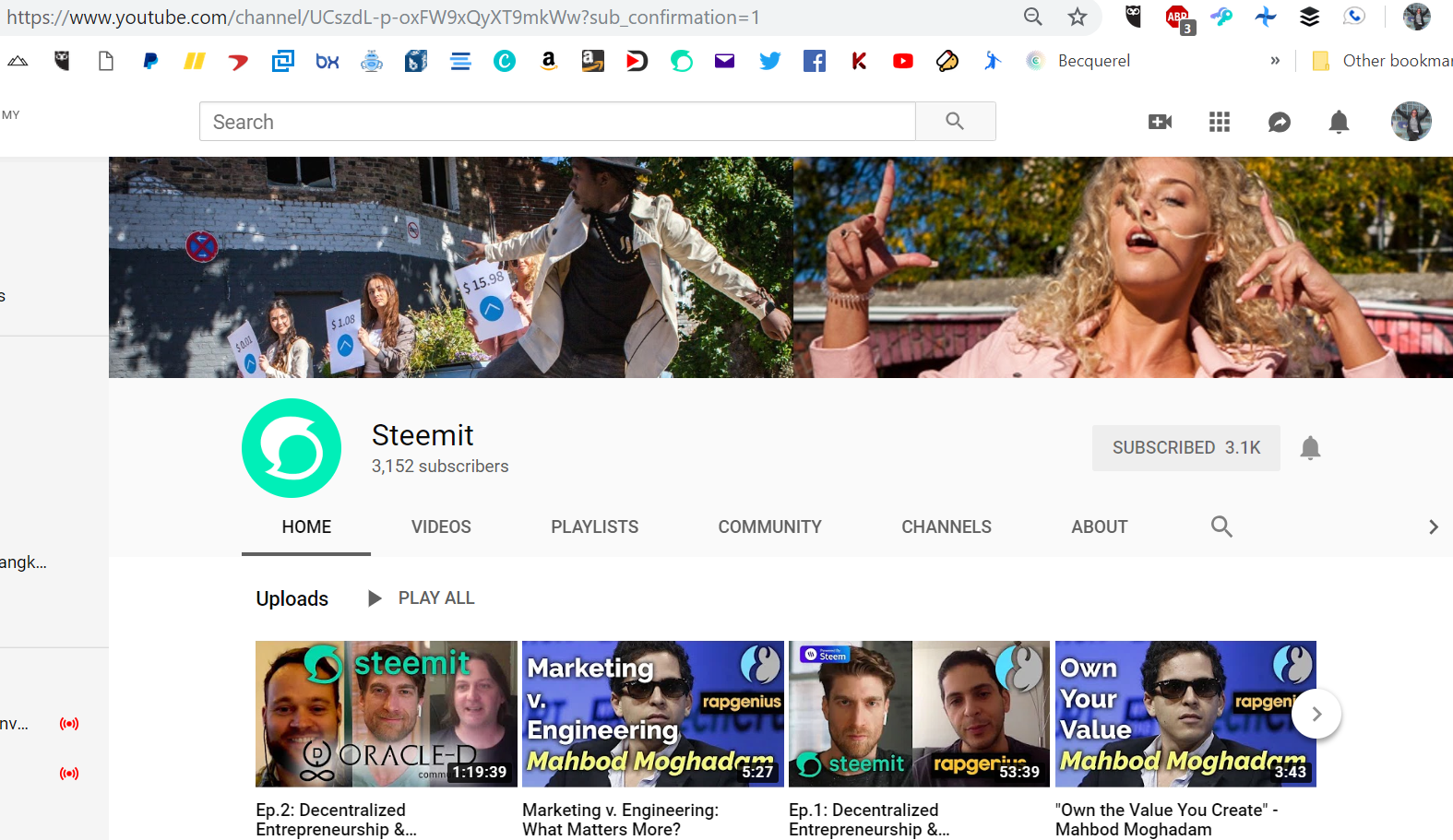Open the Chrome profile avatar in toolbar

[1417, 17]
